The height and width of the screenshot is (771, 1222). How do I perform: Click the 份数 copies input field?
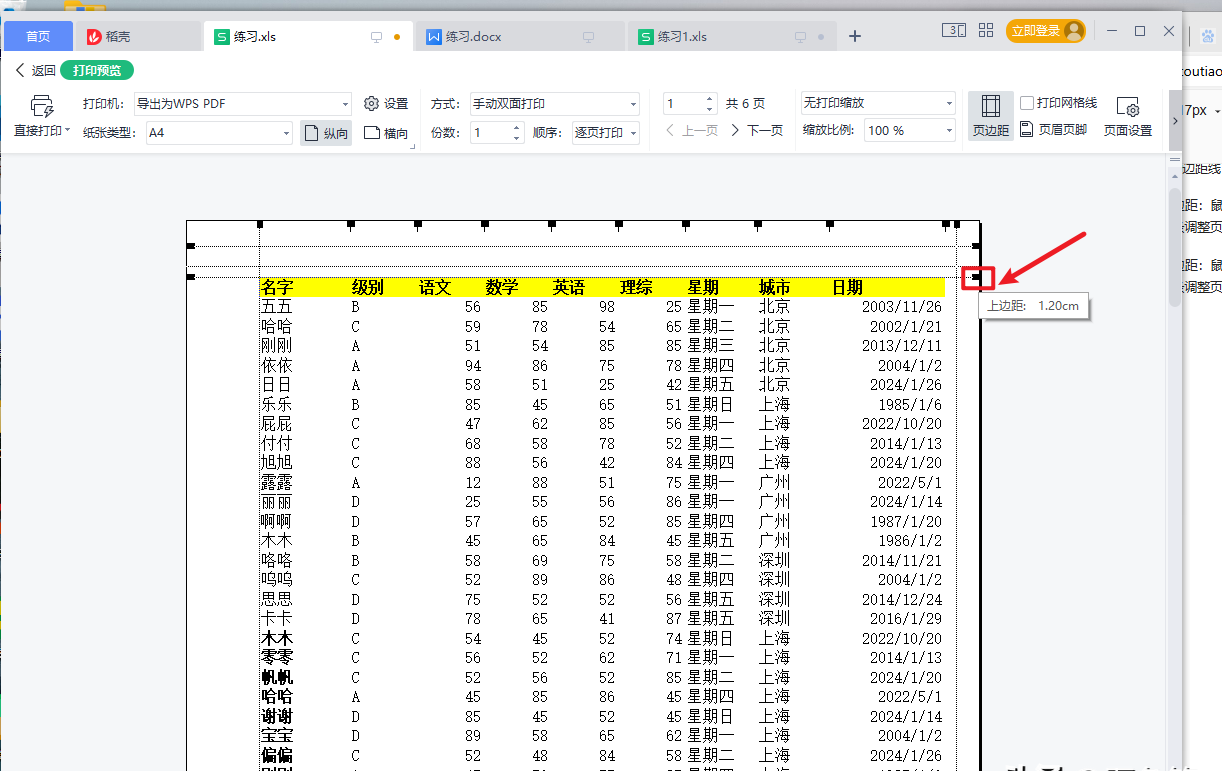(490, 132)
